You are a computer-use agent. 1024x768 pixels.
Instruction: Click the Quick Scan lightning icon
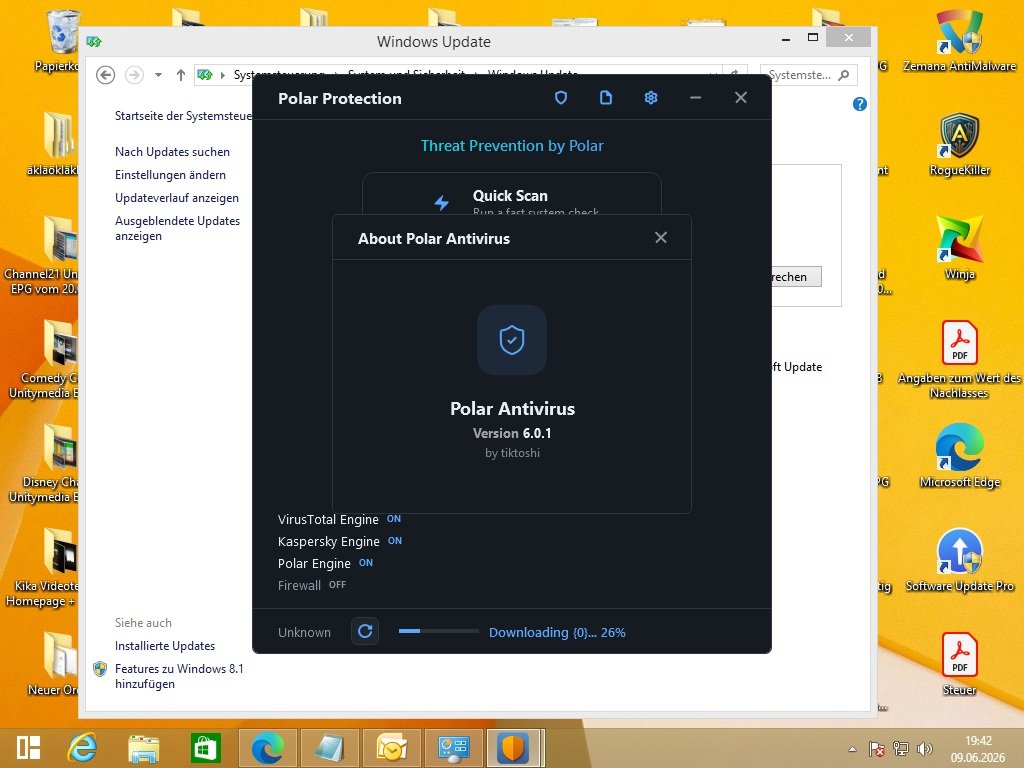[x=442, y=202]
